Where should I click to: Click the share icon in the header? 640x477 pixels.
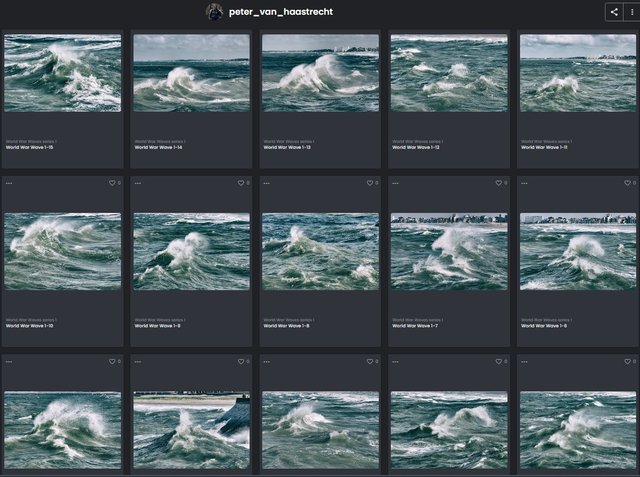pos(614,12)
